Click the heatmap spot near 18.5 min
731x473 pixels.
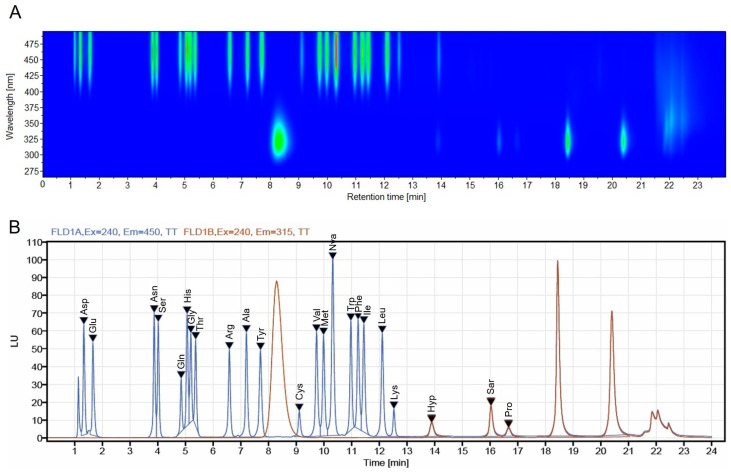coord(568,140)
